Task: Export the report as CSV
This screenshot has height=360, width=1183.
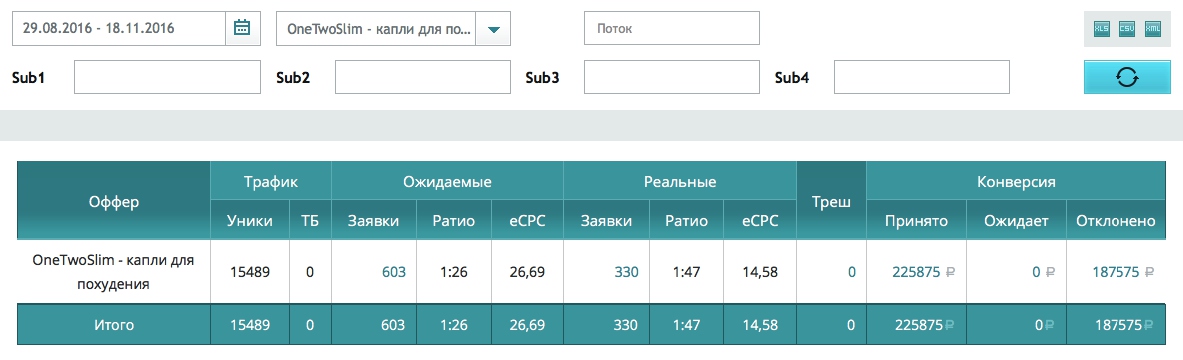Action: click(x=1127, y=29)
